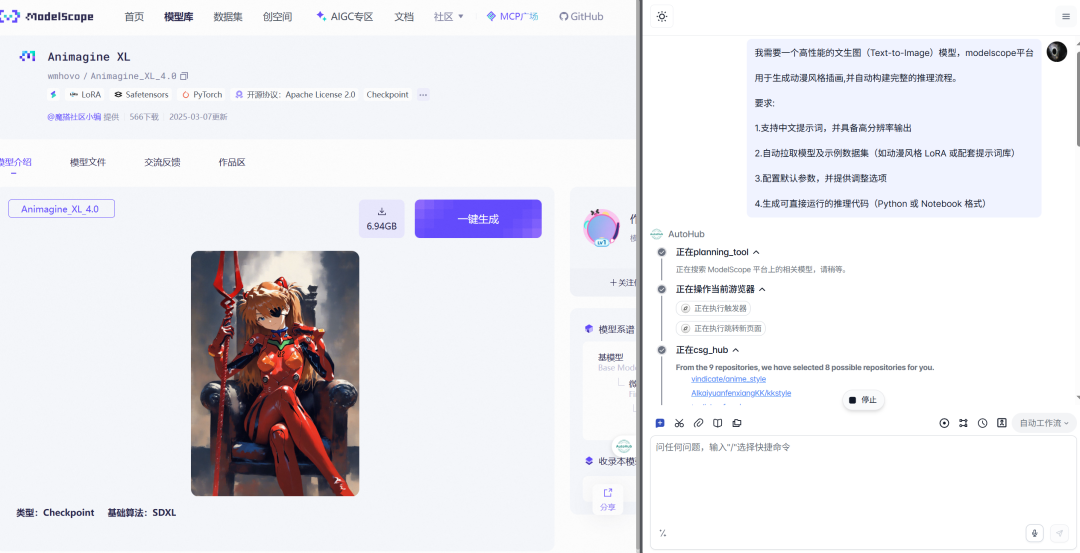Click the 模型系谱 cube icon

click(x=589, y=329)
